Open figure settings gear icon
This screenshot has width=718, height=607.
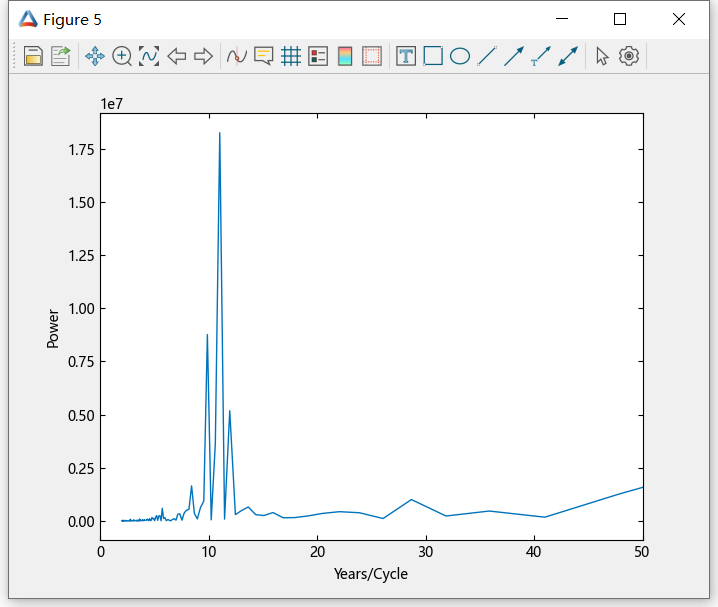click(x=629, y=56)
